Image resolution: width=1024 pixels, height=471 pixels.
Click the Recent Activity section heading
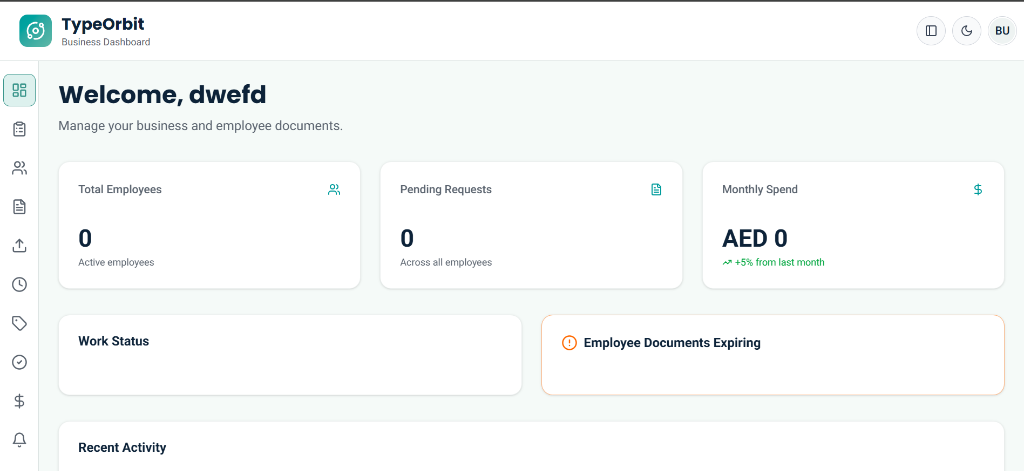click(x=122, y=448)
